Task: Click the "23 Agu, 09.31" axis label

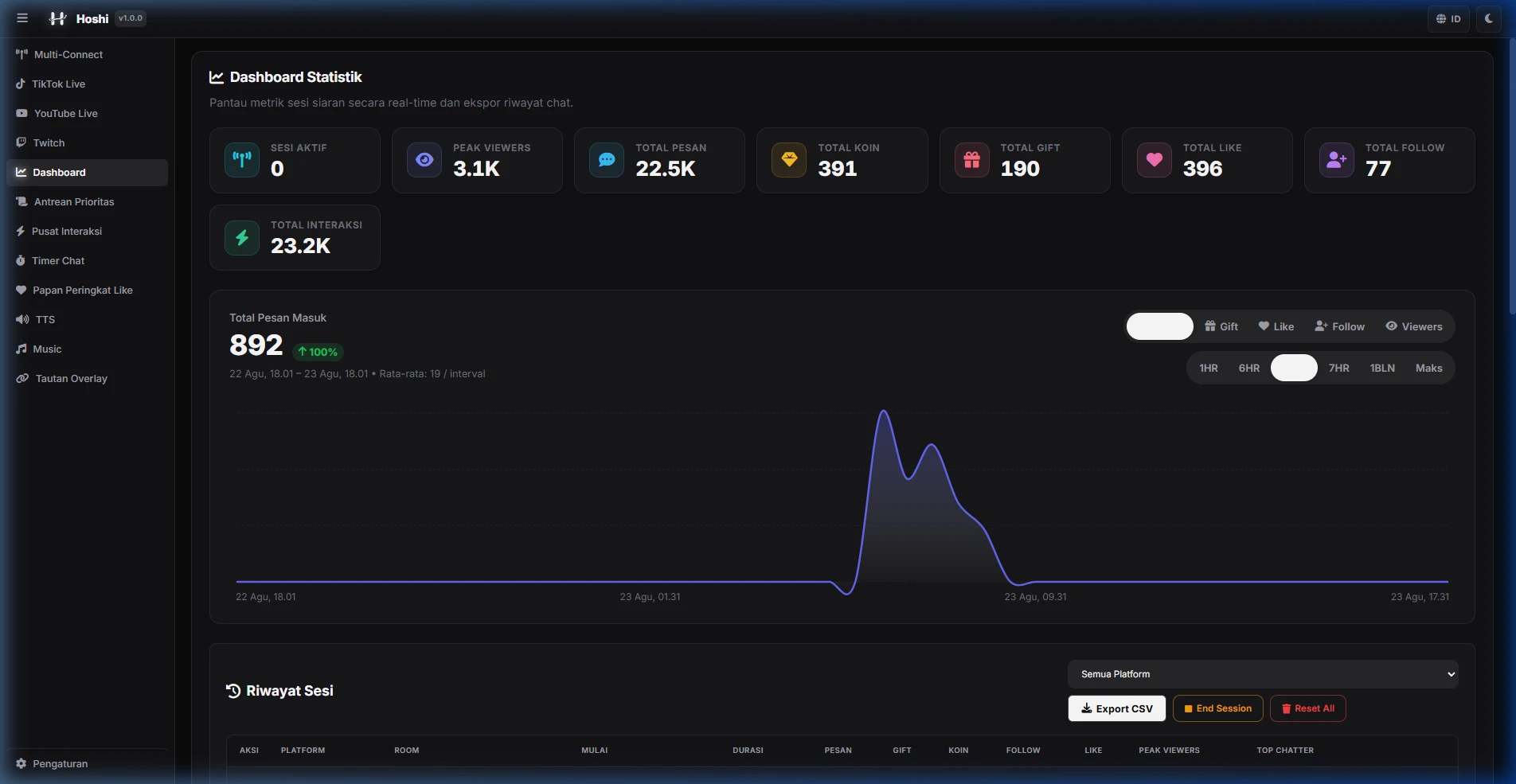Action: tap(1035, 597)
